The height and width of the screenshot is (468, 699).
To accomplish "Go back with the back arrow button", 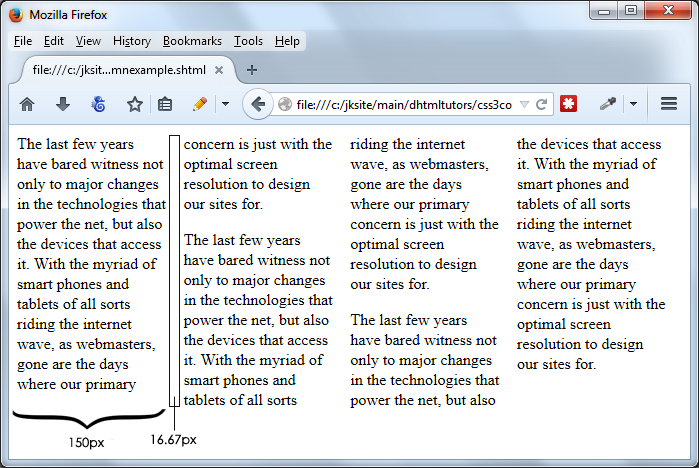I will [257, 104].
